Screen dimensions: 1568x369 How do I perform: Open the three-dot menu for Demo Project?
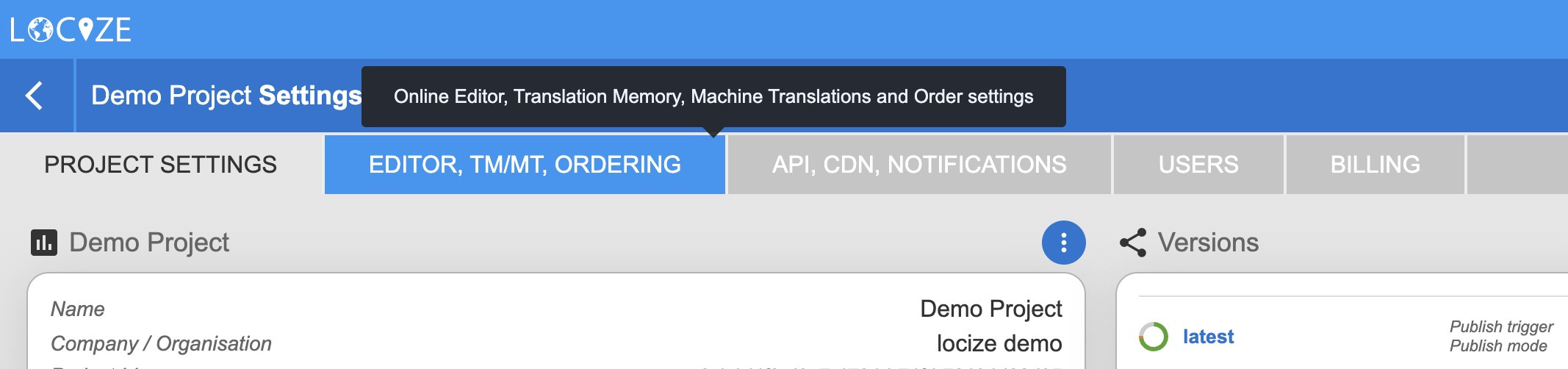tap(1063, 243)
